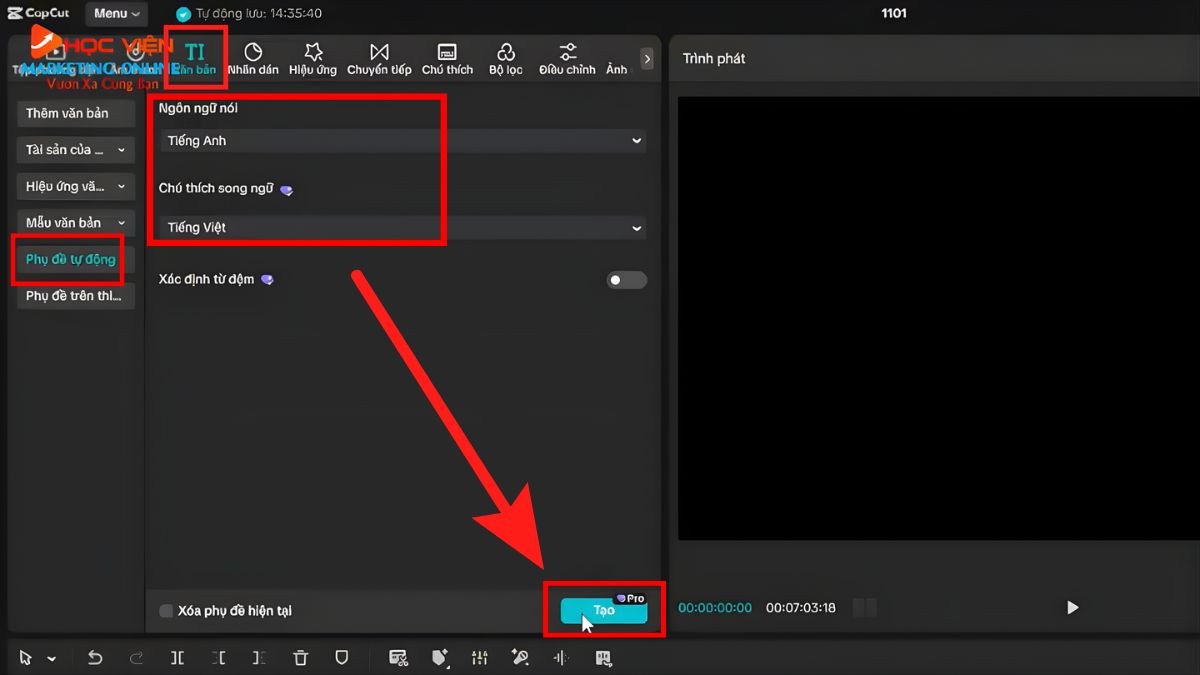Open the Menu at the top left

coord(115,13)
